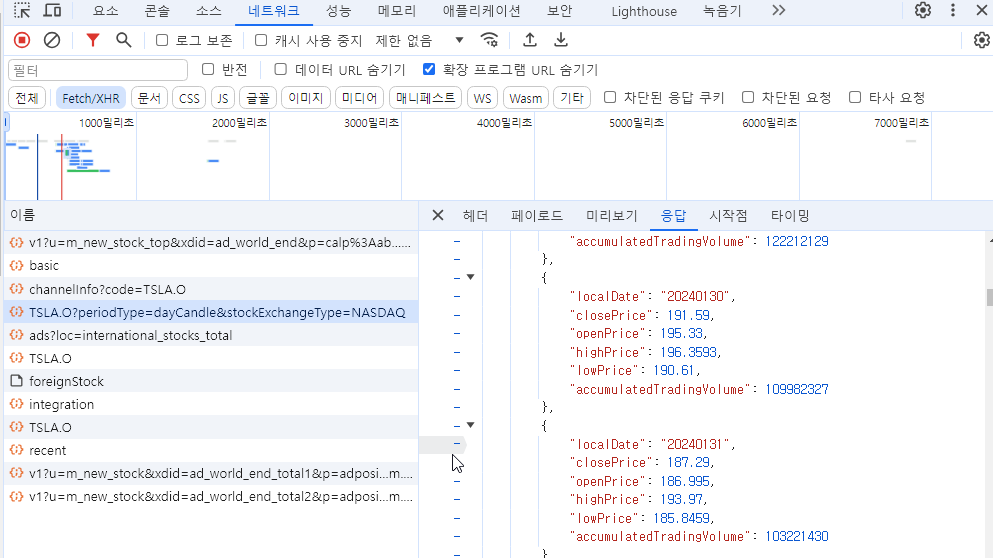This screenshot has height=558, width=993.
Task: Open the network search magnifier
Action: pos(123,40)
